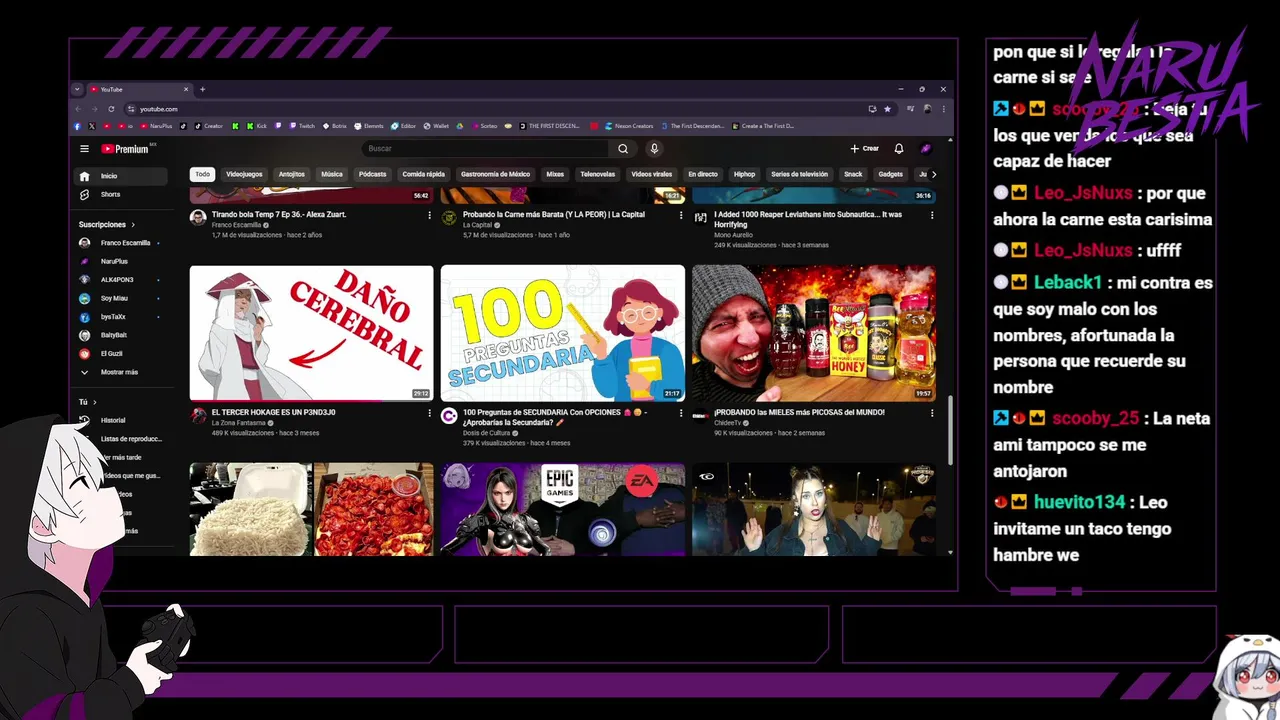Open NaruPlus bookmark in bookmarks bar
1280x720 pixels.
click(156, 126)
